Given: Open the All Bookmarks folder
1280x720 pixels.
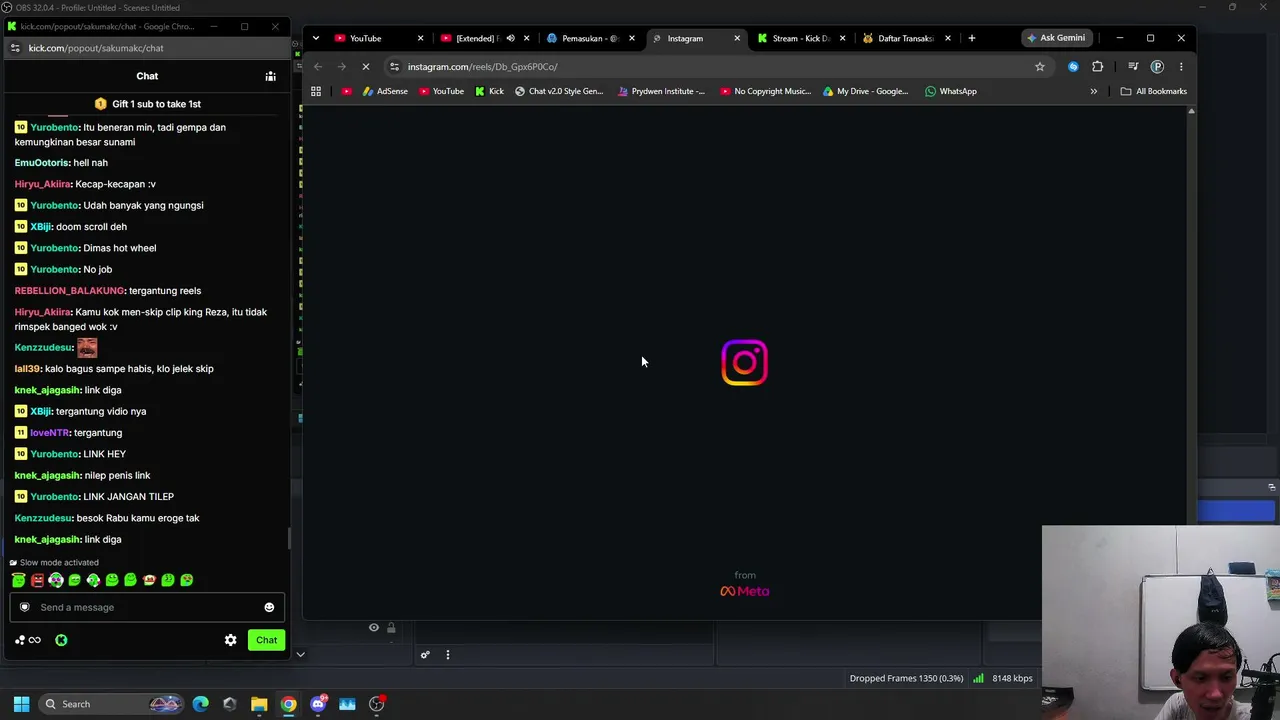Looking at the screenshot, I should click(1153, 91).
